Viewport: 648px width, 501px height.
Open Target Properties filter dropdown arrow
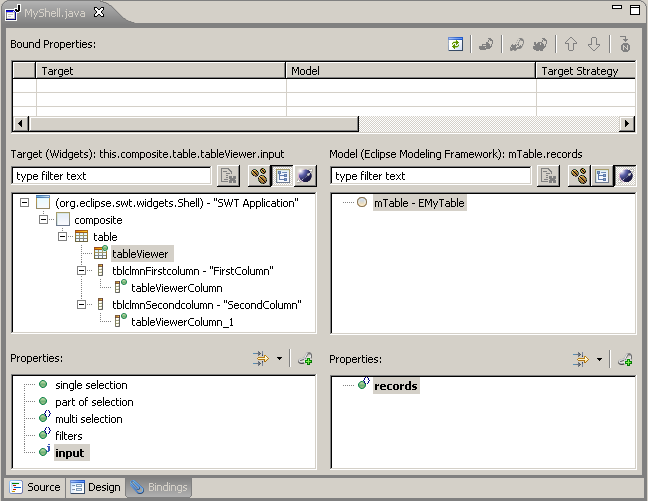279,358
